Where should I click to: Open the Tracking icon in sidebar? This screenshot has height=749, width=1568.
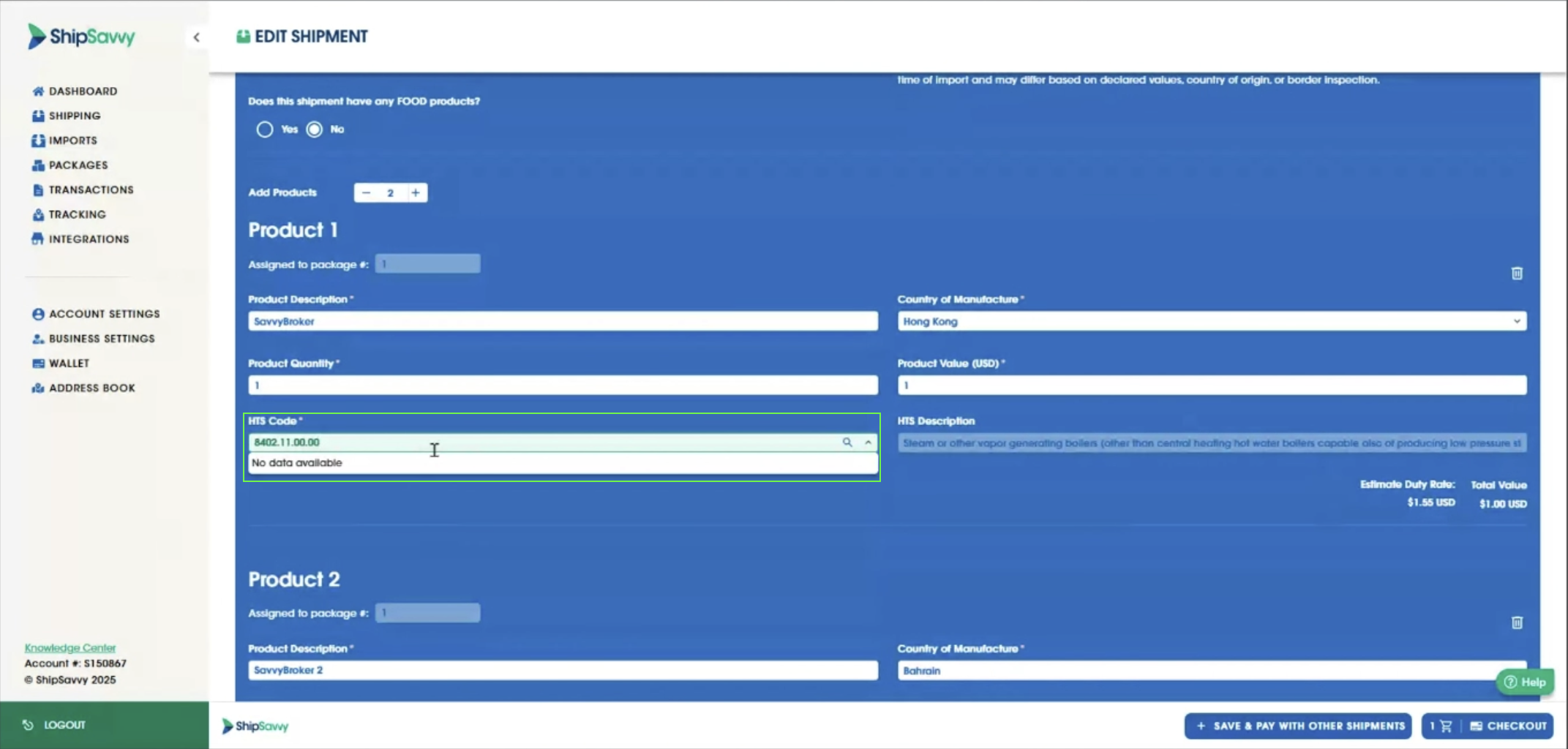point(38,214)
